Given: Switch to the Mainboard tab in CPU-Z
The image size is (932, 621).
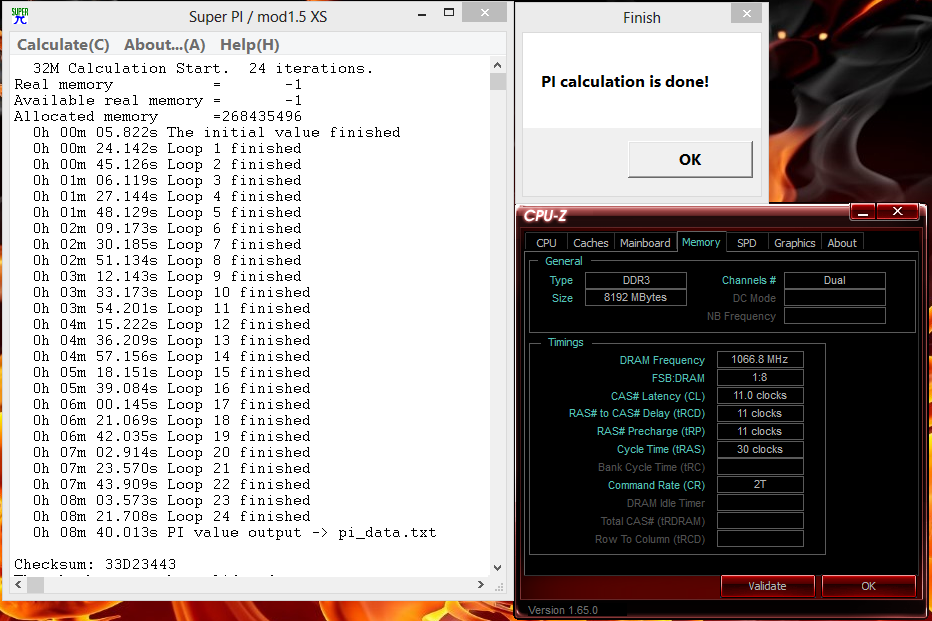Looking at the screenshot, I should 645,243.
